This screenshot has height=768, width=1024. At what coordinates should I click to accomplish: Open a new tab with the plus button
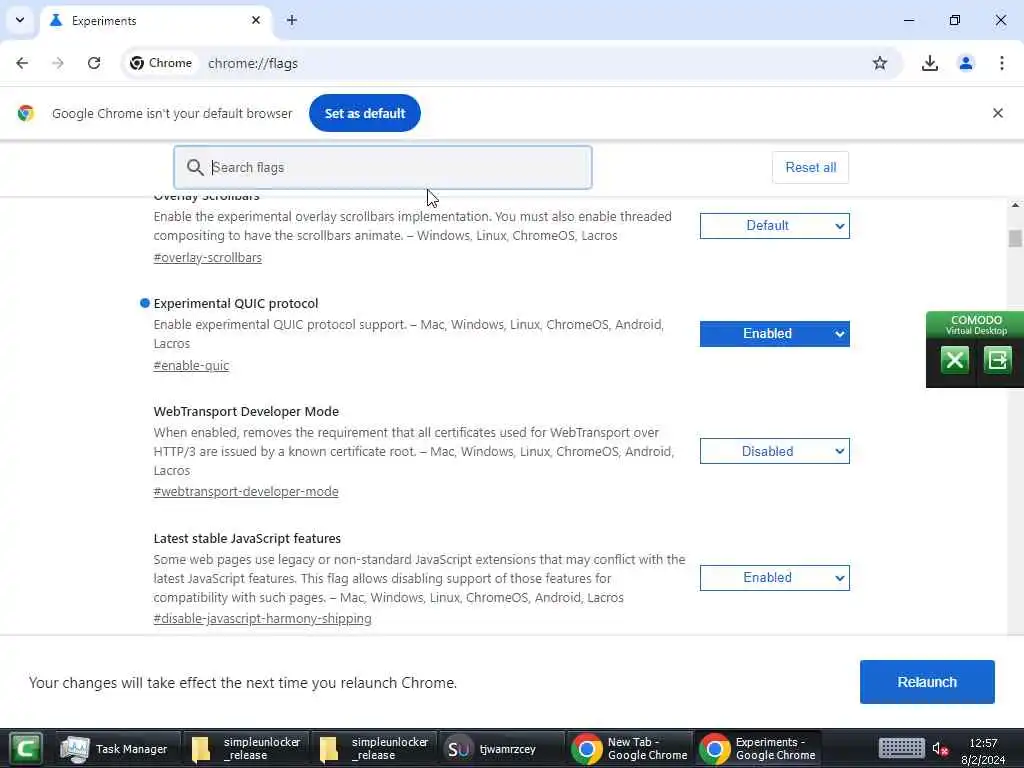tap(292, 20)
